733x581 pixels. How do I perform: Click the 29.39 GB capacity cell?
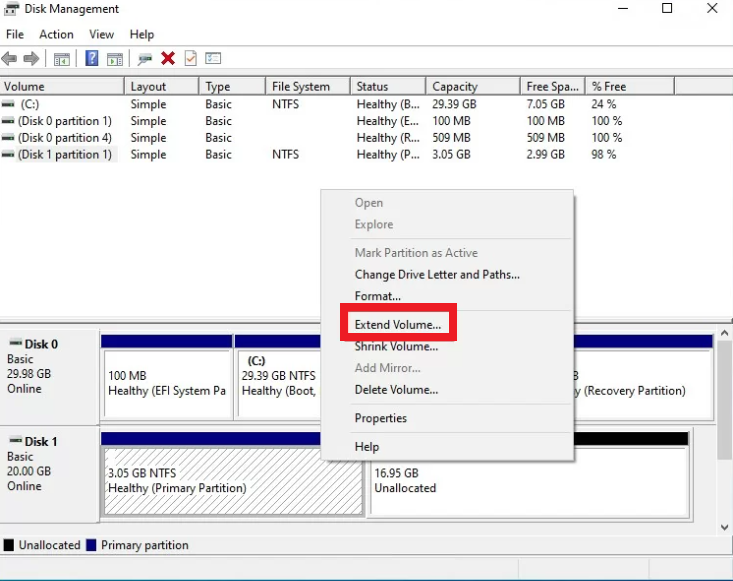(454, 104)
